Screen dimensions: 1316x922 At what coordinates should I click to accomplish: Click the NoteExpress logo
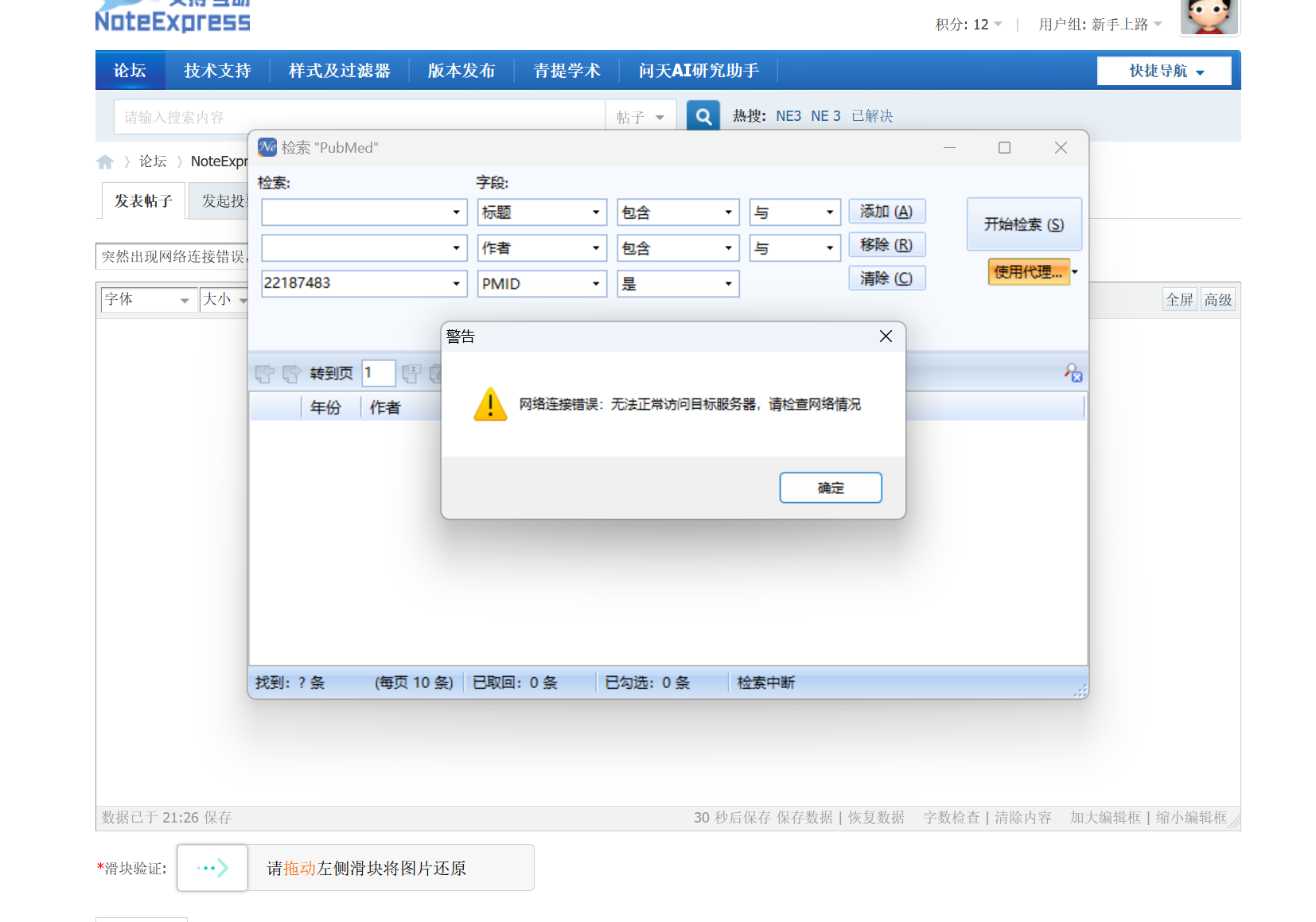173,17
